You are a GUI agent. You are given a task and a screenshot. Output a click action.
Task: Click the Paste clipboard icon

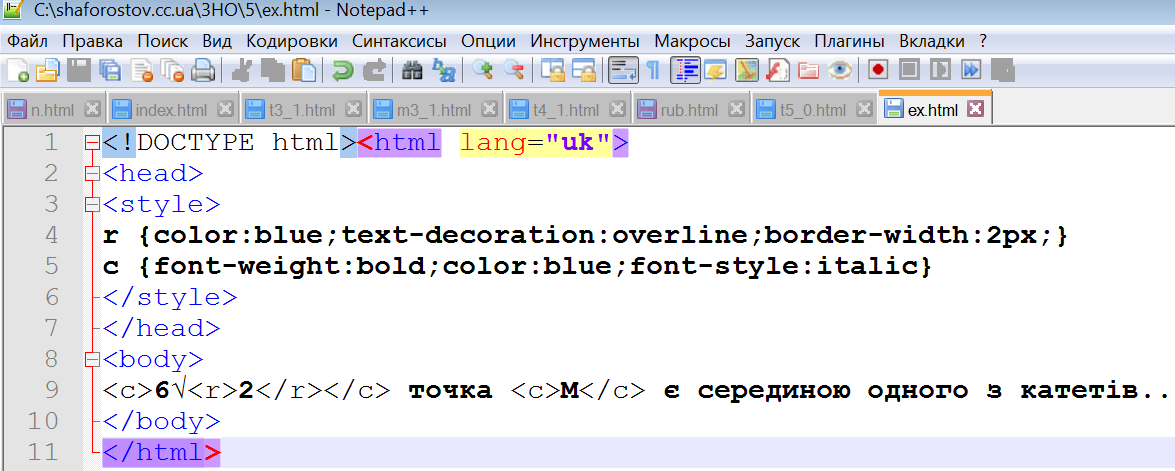tap(304, 70)
